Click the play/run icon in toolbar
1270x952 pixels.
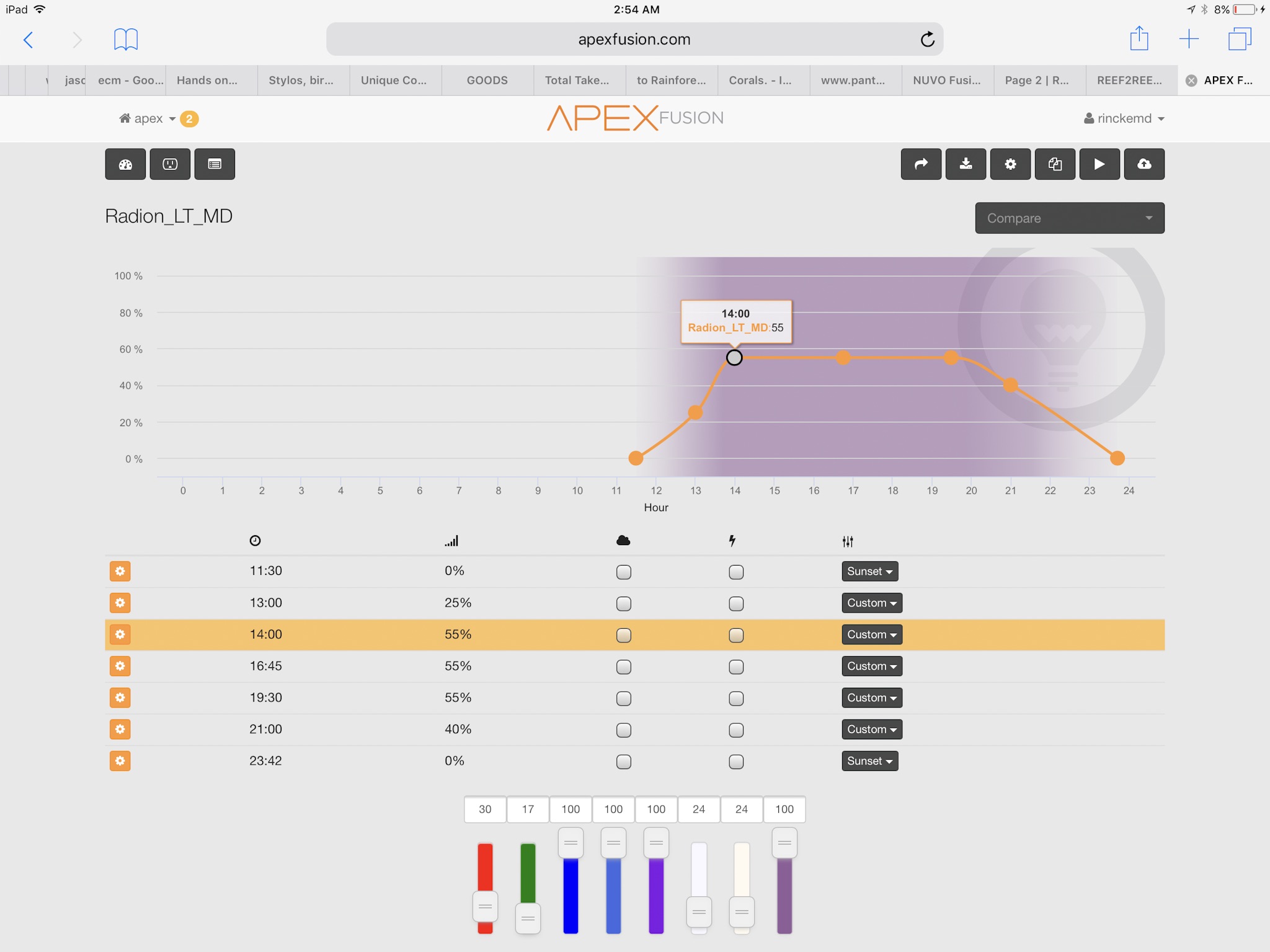(x=1098, y=163)
